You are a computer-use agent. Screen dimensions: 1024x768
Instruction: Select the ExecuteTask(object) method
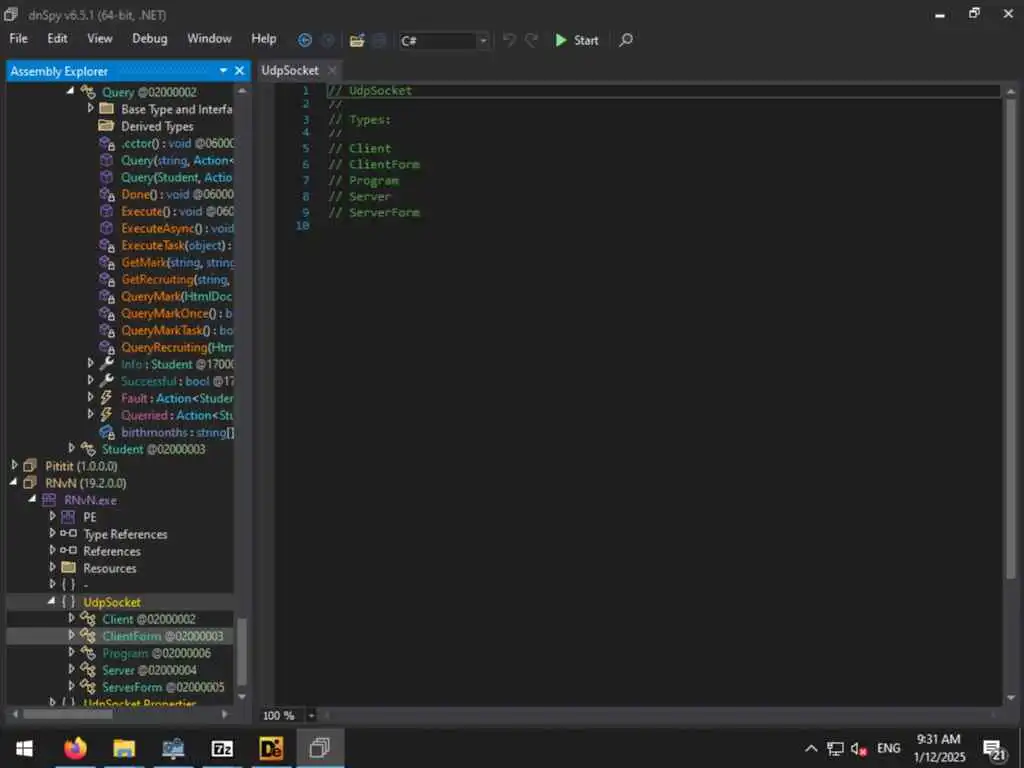176,245
